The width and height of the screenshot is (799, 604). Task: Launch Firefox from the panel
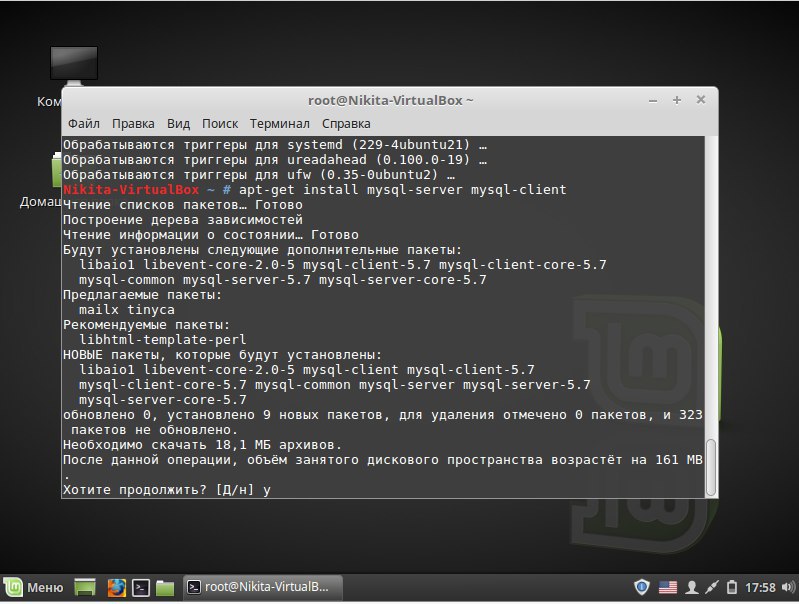tap(117, 588)
